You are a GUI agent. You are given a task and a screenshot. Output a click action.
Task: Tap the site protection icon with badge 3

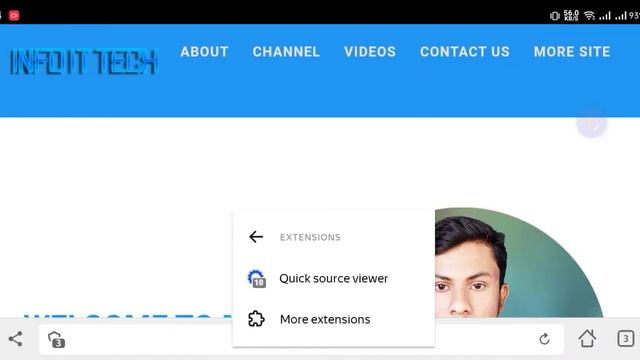pyautogui.click(x=56, y=340)
